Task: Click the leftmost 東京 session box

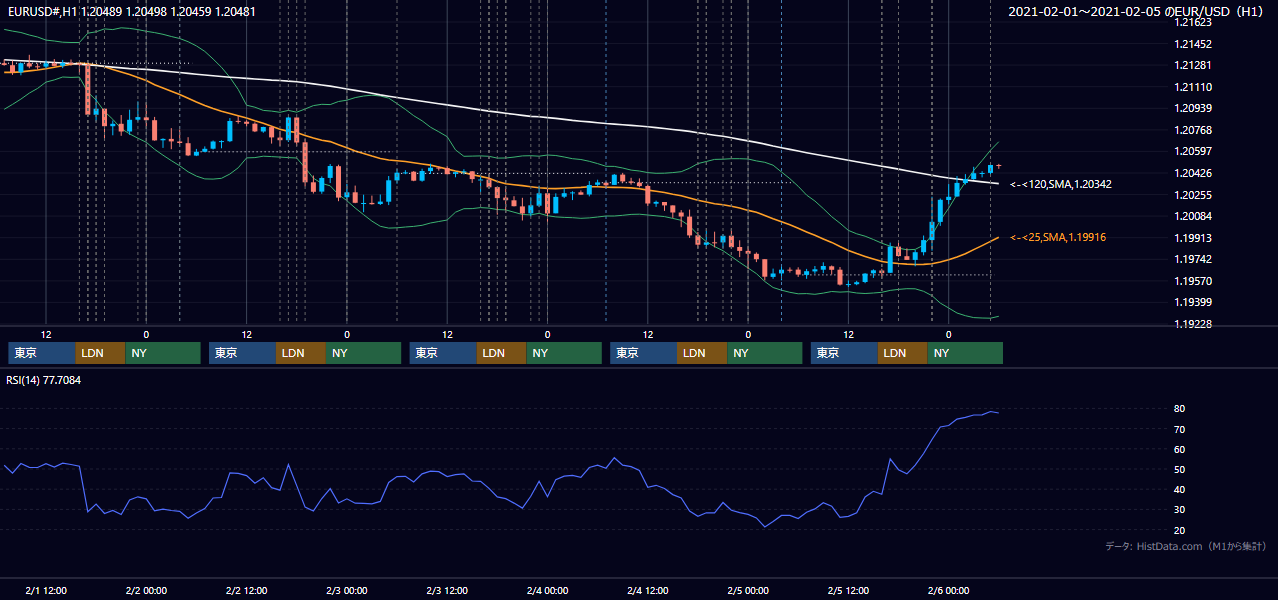Action: pyautogui.click(x=42, y=353)
